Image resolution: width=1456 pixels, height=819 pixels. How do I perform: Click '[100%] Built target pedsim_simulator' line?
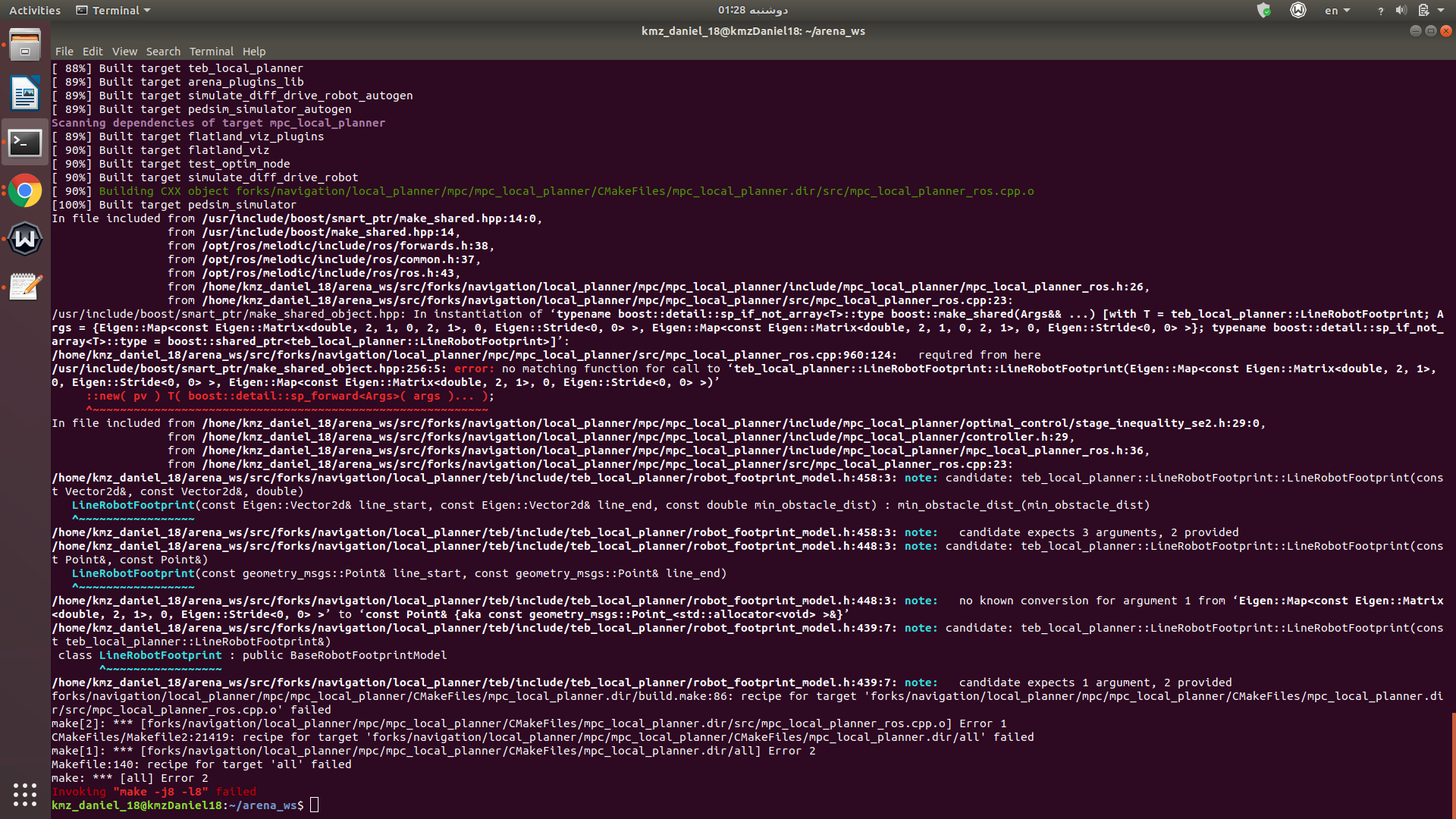point(174,205)
